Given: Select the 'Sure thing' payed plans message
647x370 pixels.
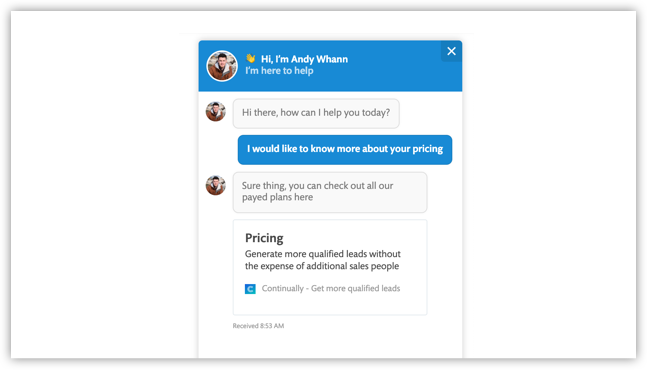Looking at the screenshot, I should [330, 192].
